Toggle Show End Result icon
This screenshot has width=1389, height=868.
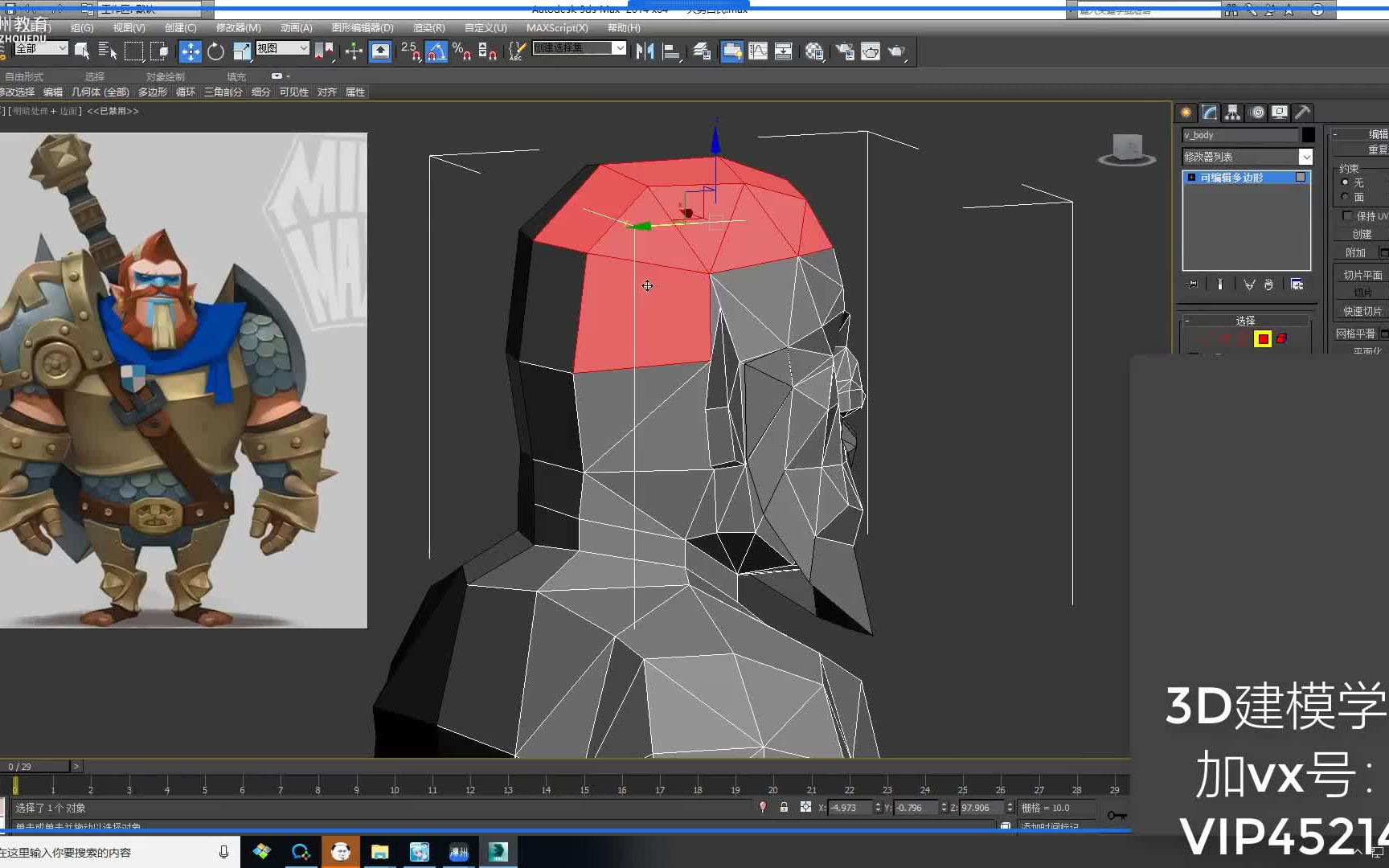(1219, 285)
